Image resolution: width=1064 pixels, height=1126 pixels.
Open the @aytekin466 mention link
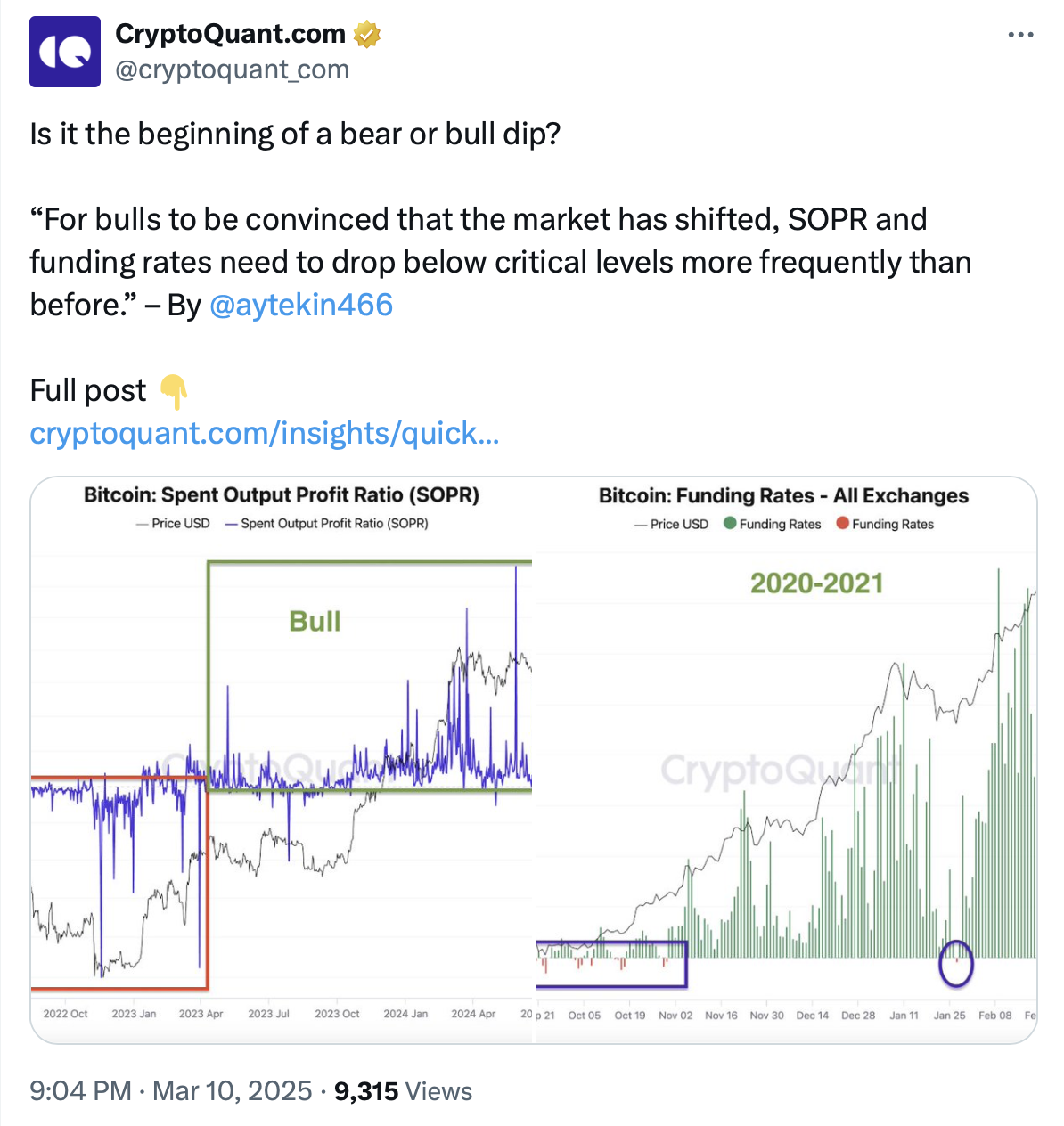click(300, 305)
